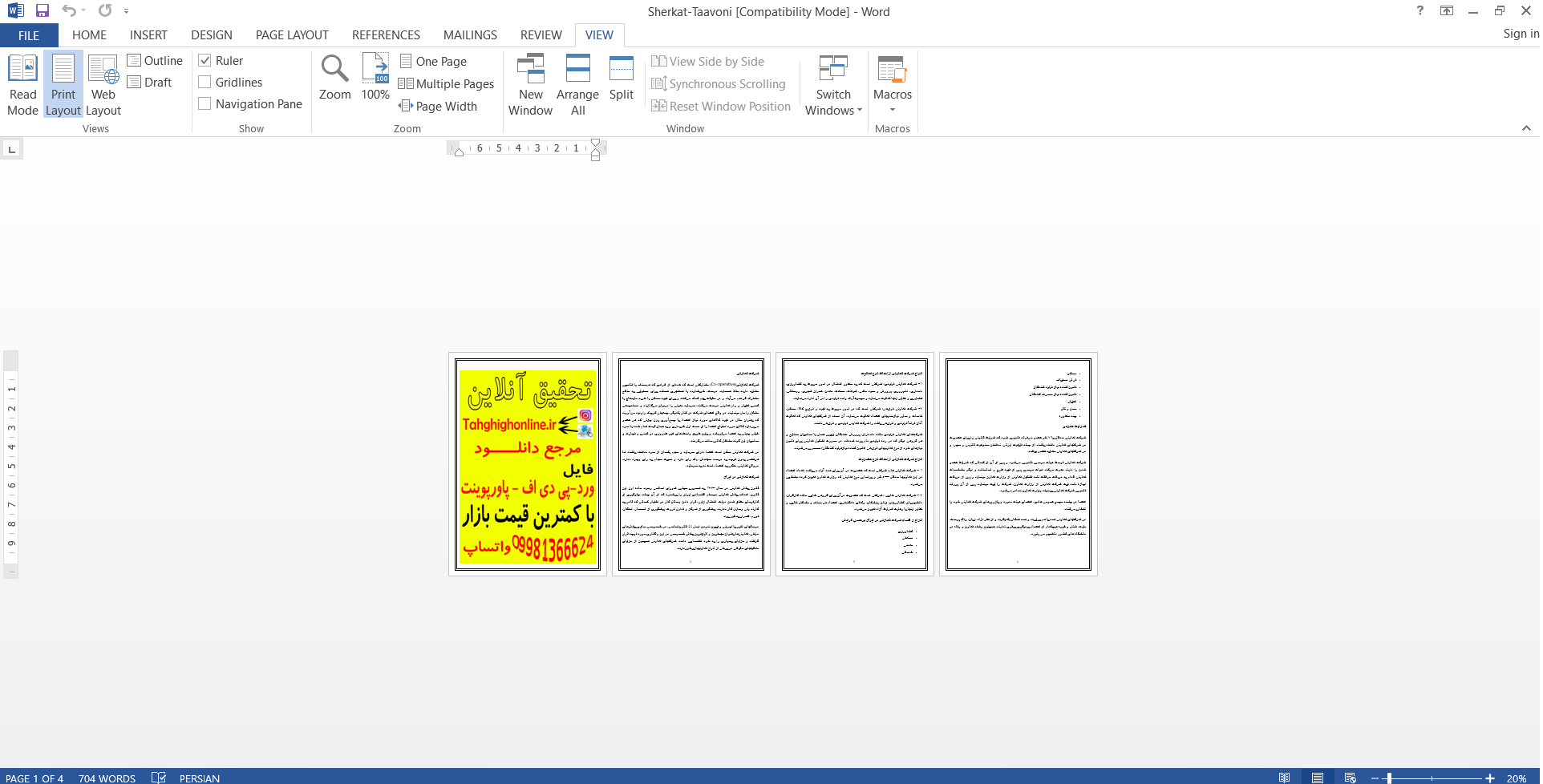The image size is (1543, 784).
Task: Click PAGE 1 OF 4 in status bar
Action: (34, 778)
